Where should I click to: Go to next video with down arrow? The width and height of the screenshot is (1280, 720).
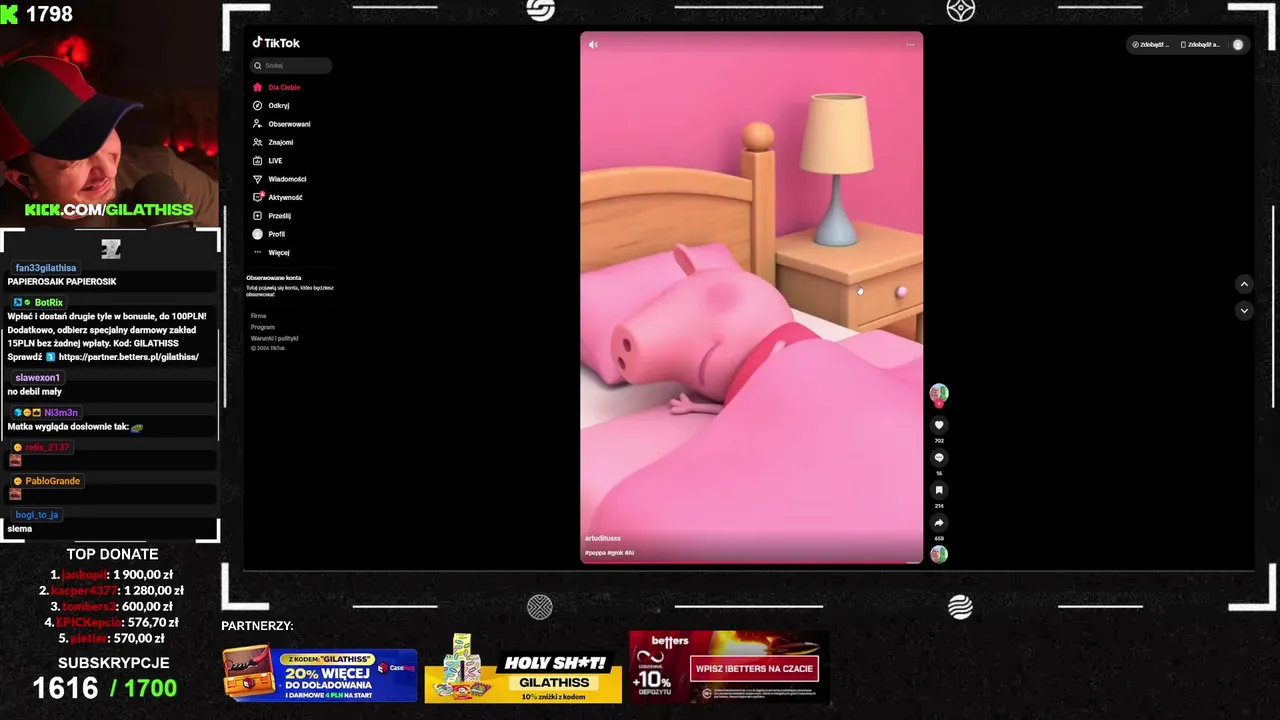coord(1244,311)
